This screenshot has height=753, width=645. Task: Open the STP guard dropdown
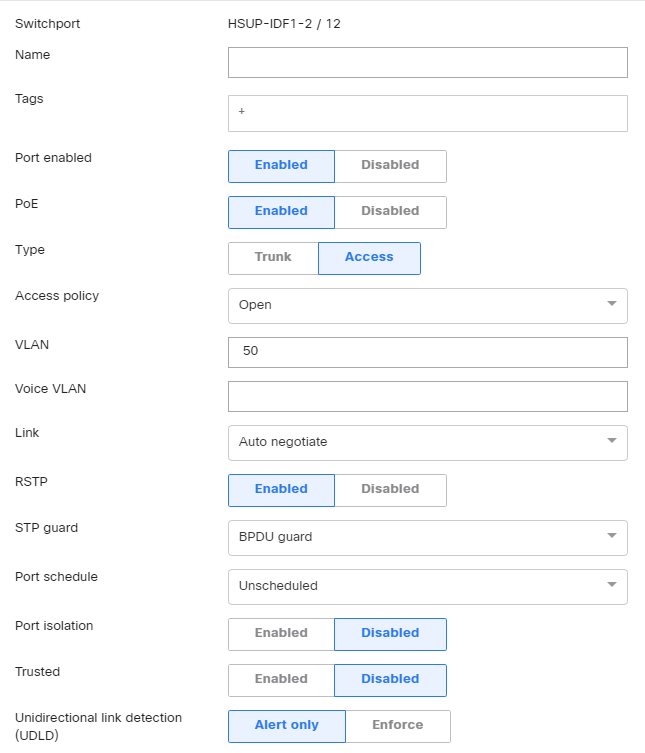pos(427,537)
